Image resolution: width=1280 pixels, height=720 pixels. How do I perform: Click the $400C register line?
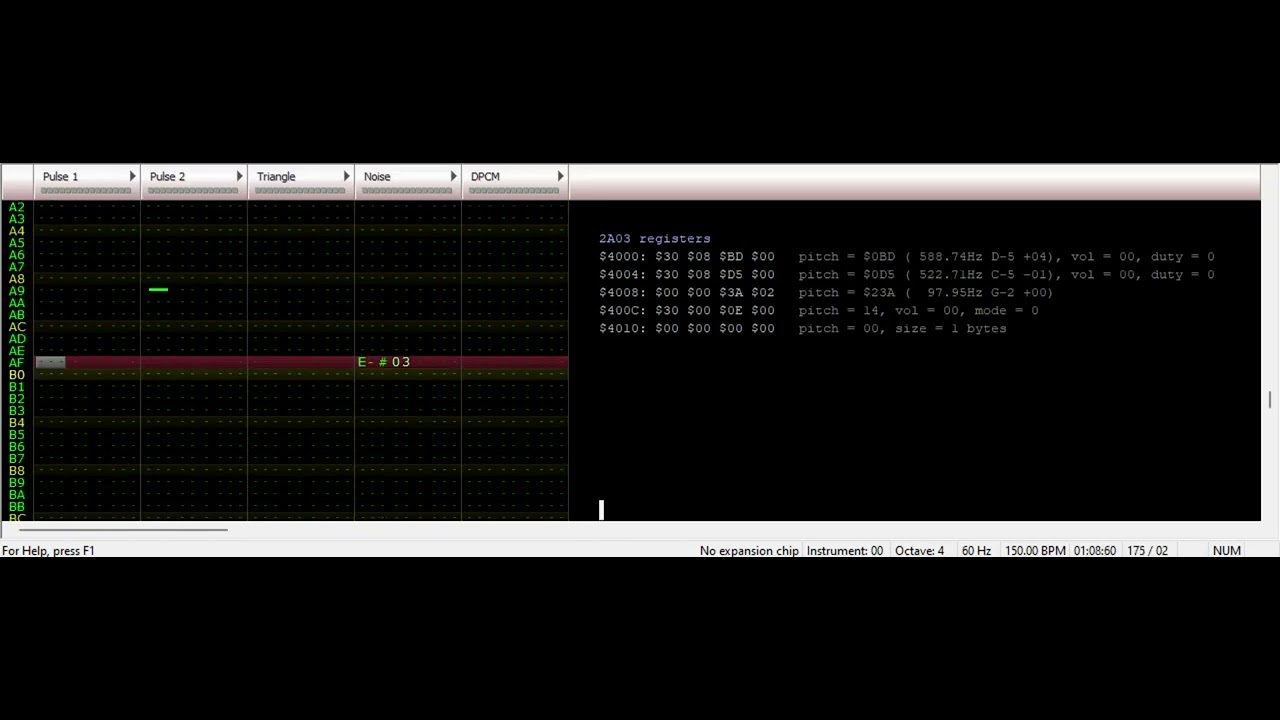[819, 311]
